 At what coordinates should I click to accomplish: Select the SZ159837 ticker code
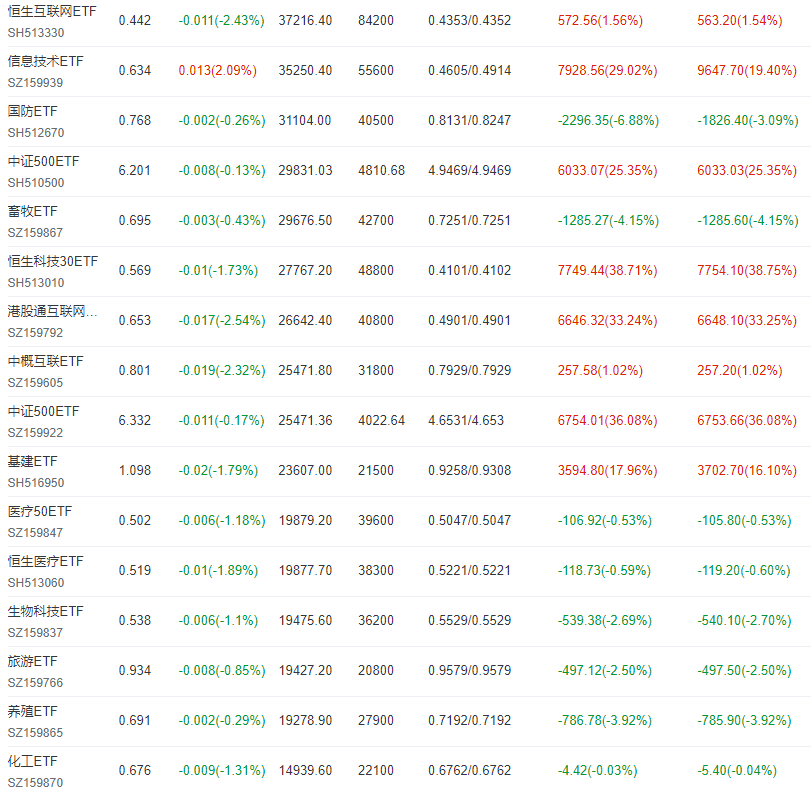35,633
